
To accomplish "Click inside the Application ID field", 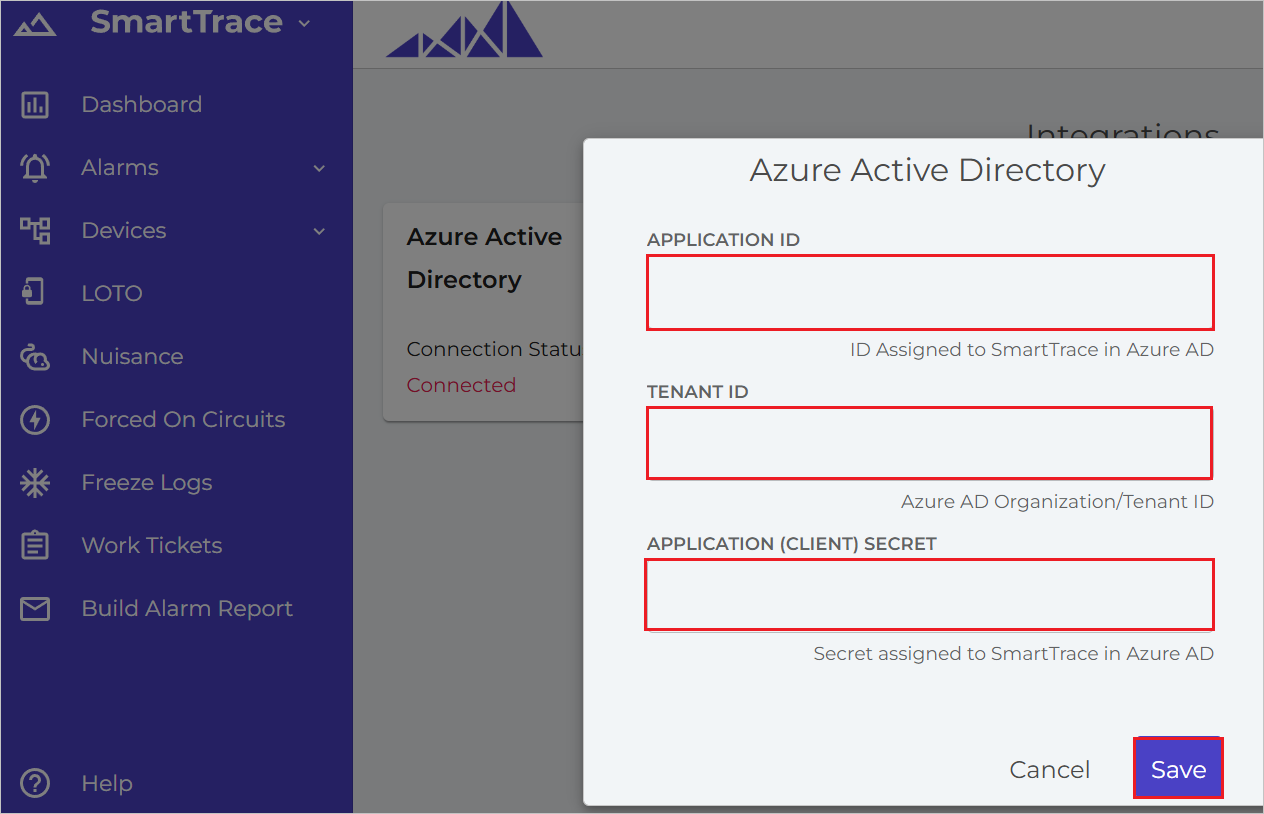I will (x=929, y=292).
